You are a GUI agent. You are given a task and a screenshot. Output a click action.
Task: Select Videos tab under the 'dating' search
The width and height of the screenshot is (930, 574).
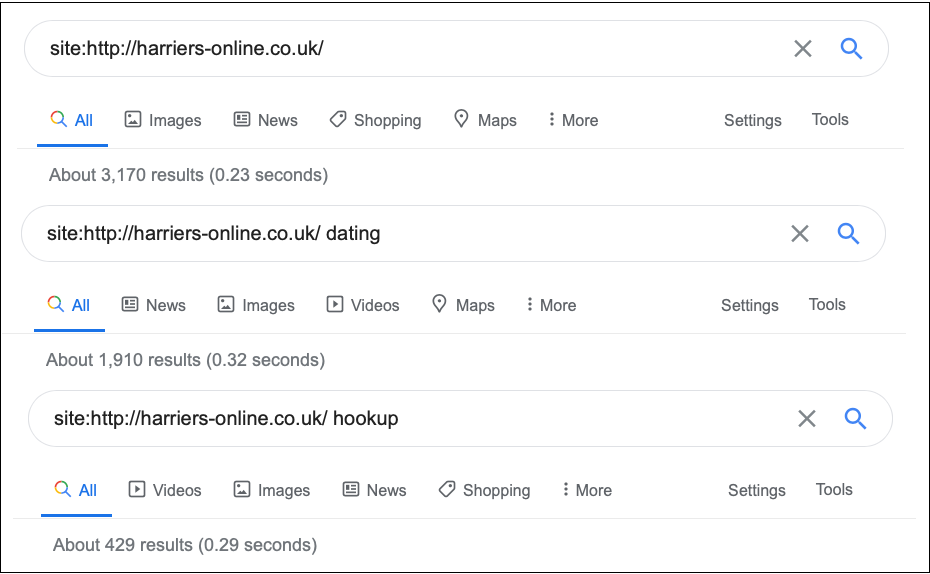[x=363, y=305]
